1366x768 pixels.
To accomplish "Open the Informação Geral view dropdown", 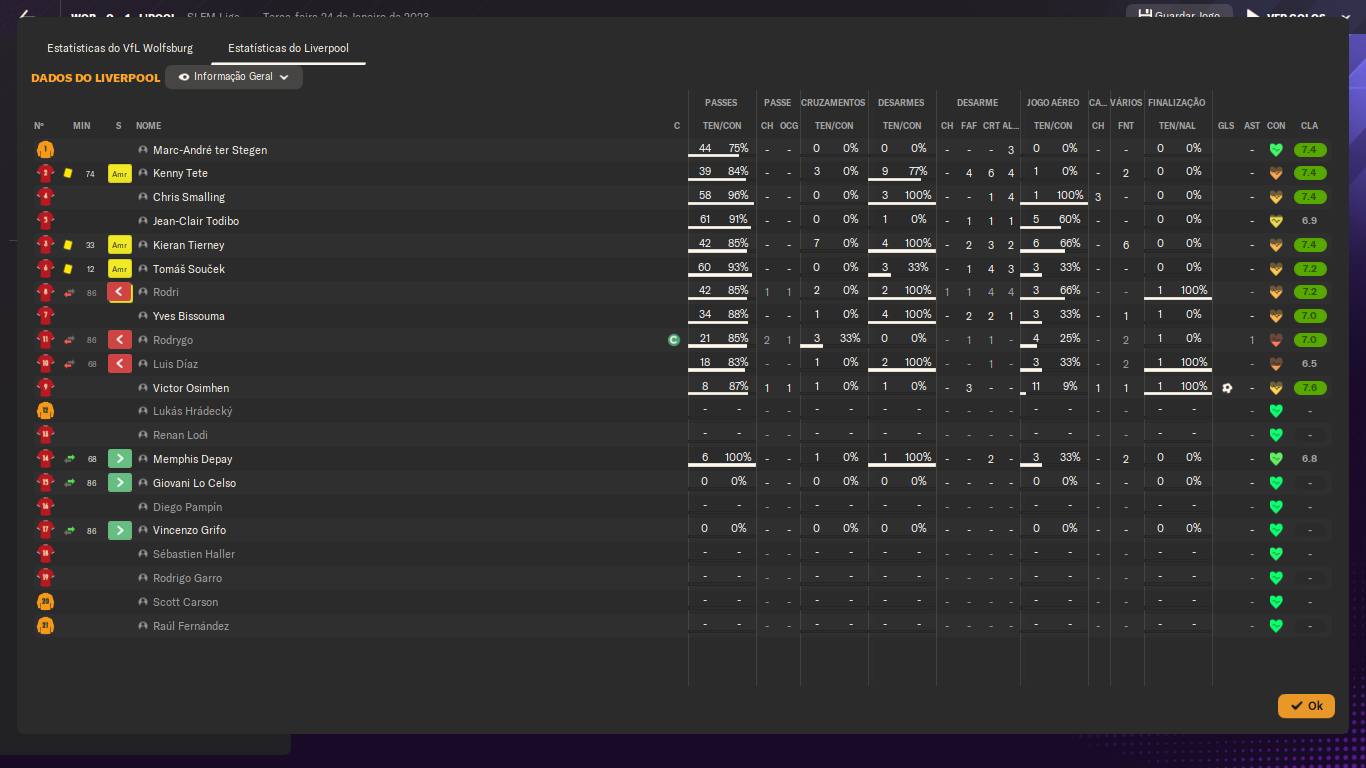I will point(234,77).
